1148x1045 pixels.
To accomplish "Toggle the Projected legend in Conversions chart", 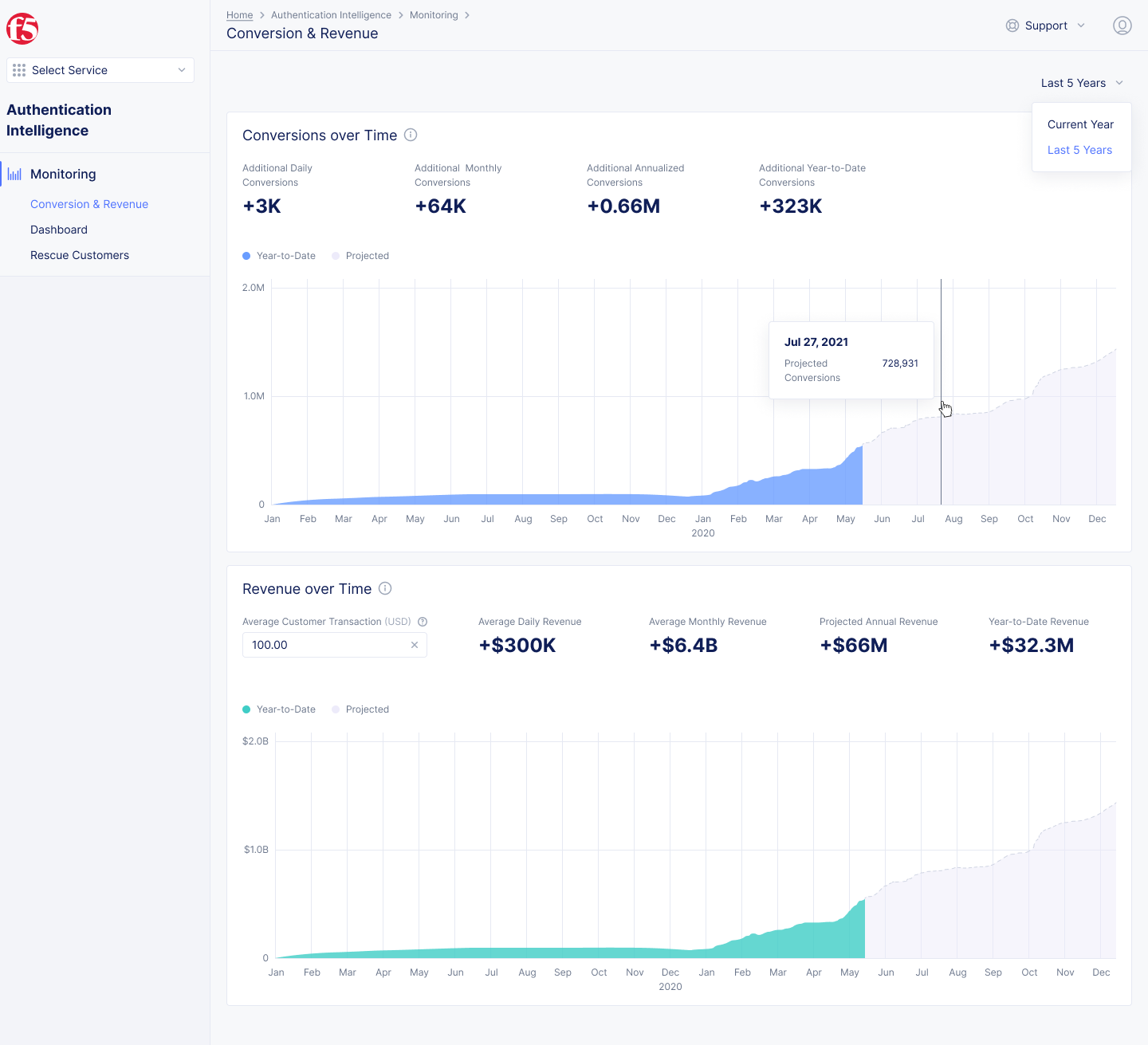I will (x=360, y=256).
